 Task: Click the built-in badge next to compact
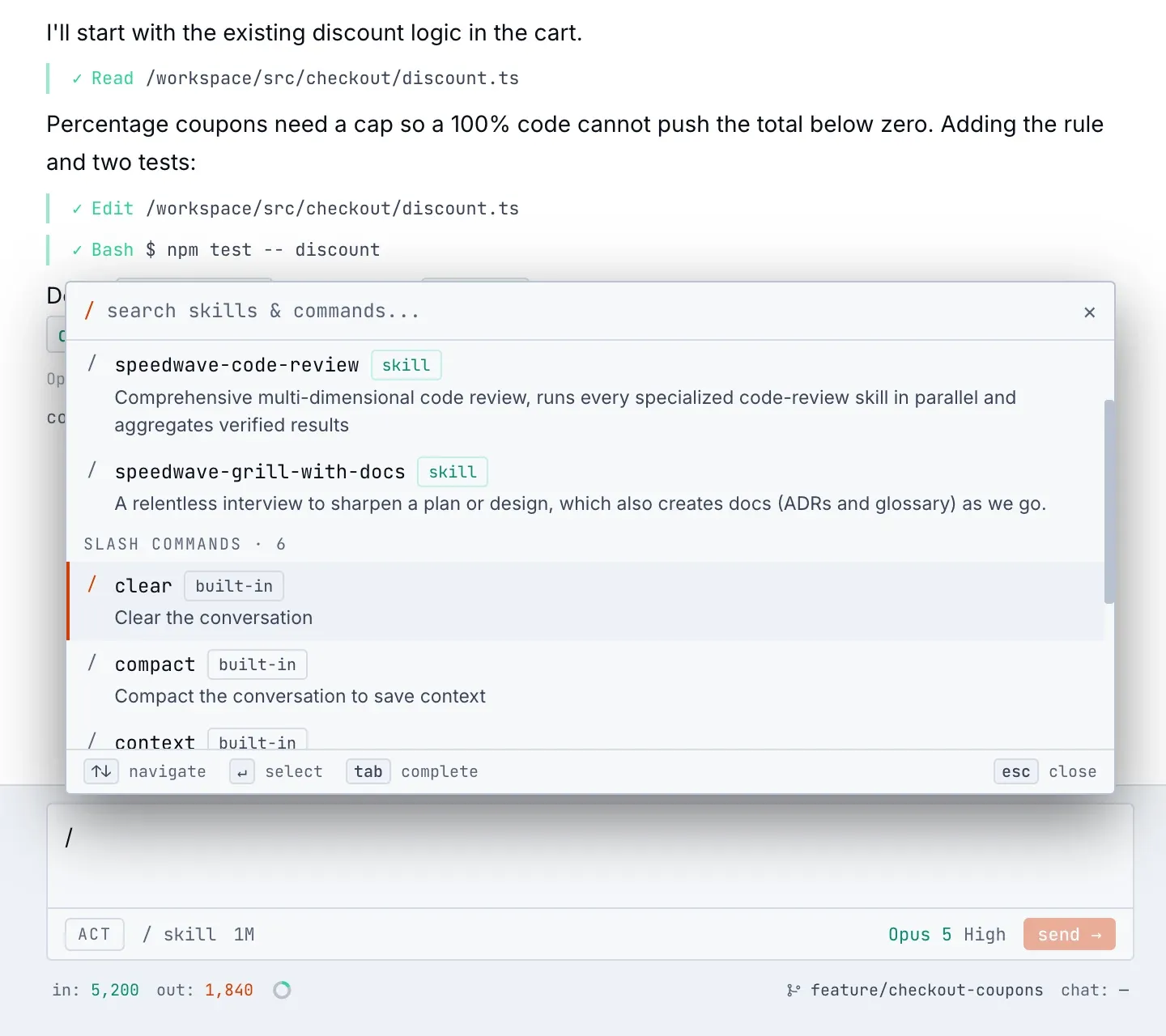[x=257, y=664]
